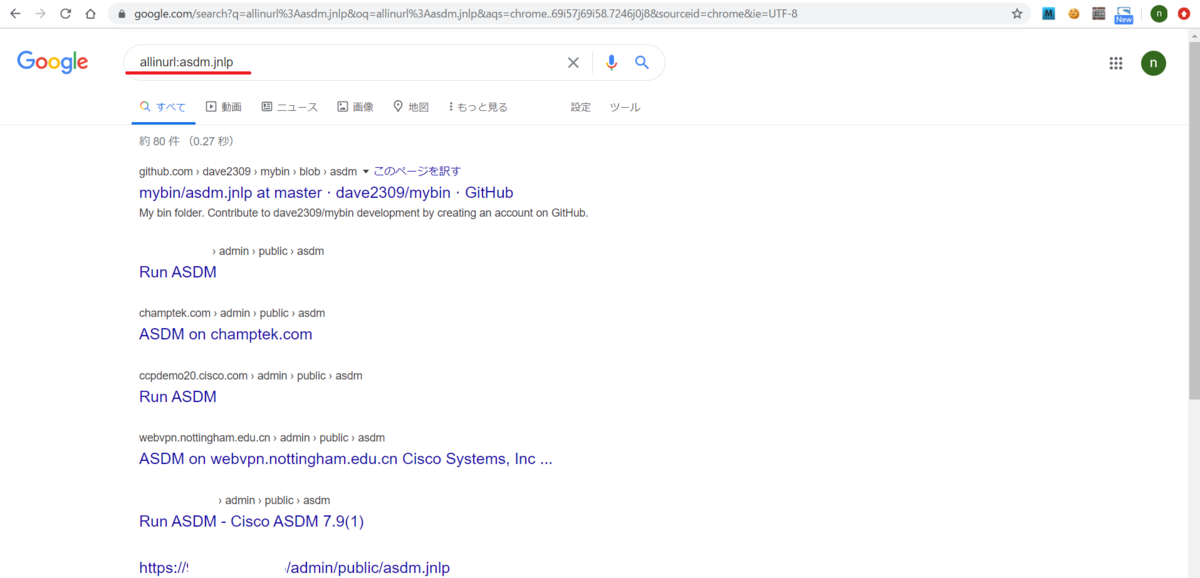Open the 設定 search settings
Viewport: 1200px width, 578px height.
point(581,107)
